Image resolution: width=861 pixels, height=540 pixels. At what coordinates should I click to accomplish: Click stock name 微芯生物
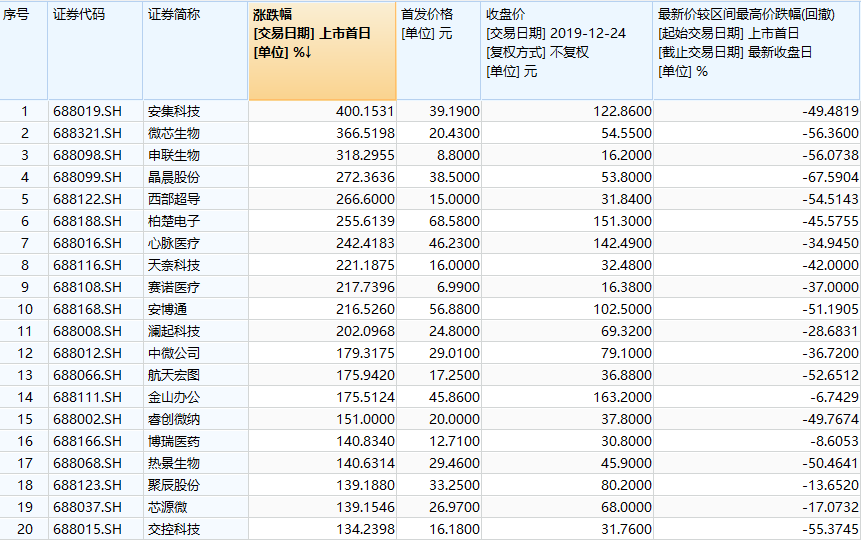pyautogui.click(x=174, y=133)
